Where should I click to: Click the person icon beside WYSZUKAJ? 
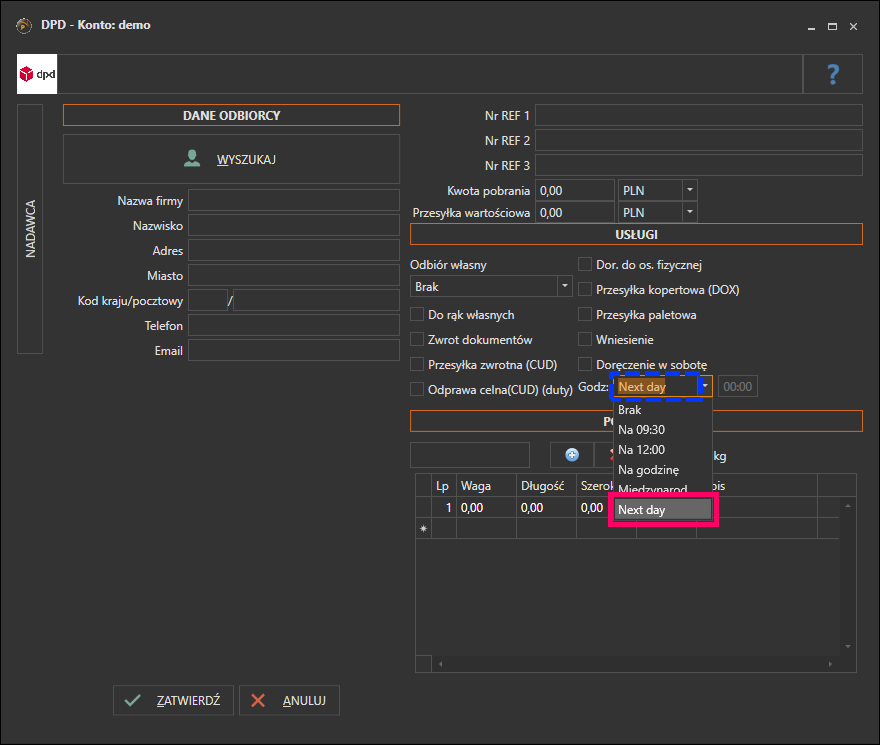[192, 159]
